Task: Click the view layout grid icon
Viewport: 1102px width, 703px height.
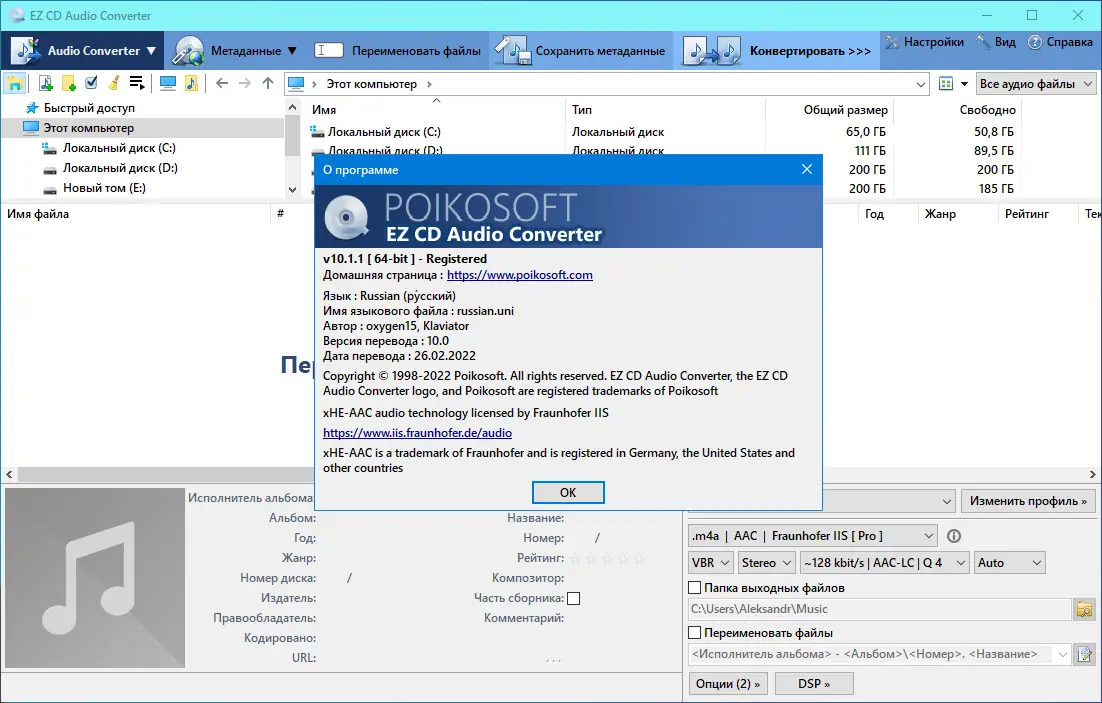Action: tap(946, 84)
